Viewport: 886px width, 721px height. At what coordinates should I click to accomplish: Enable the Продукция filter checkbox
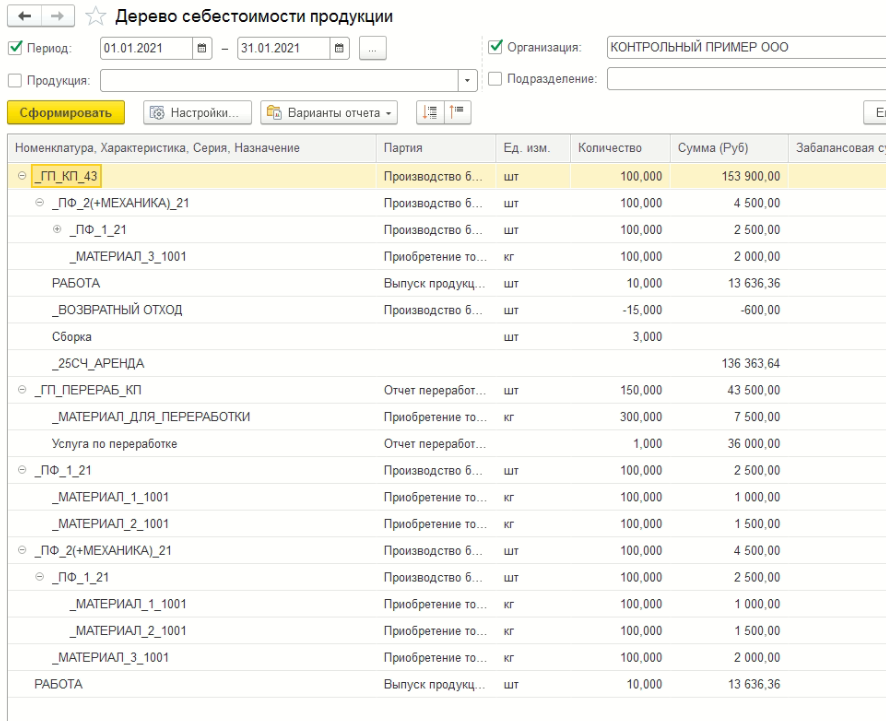[13, 80]
